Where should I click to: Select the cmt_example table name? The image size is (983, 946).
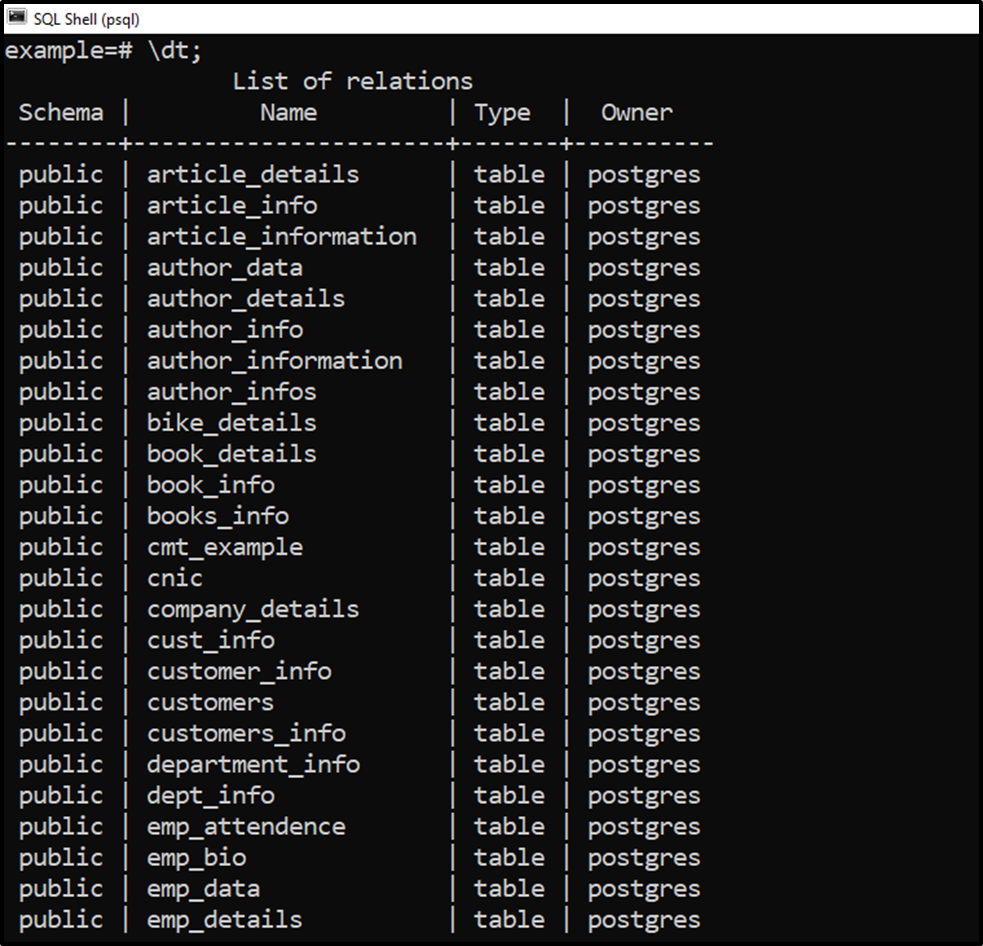click(x=225, y=548)
